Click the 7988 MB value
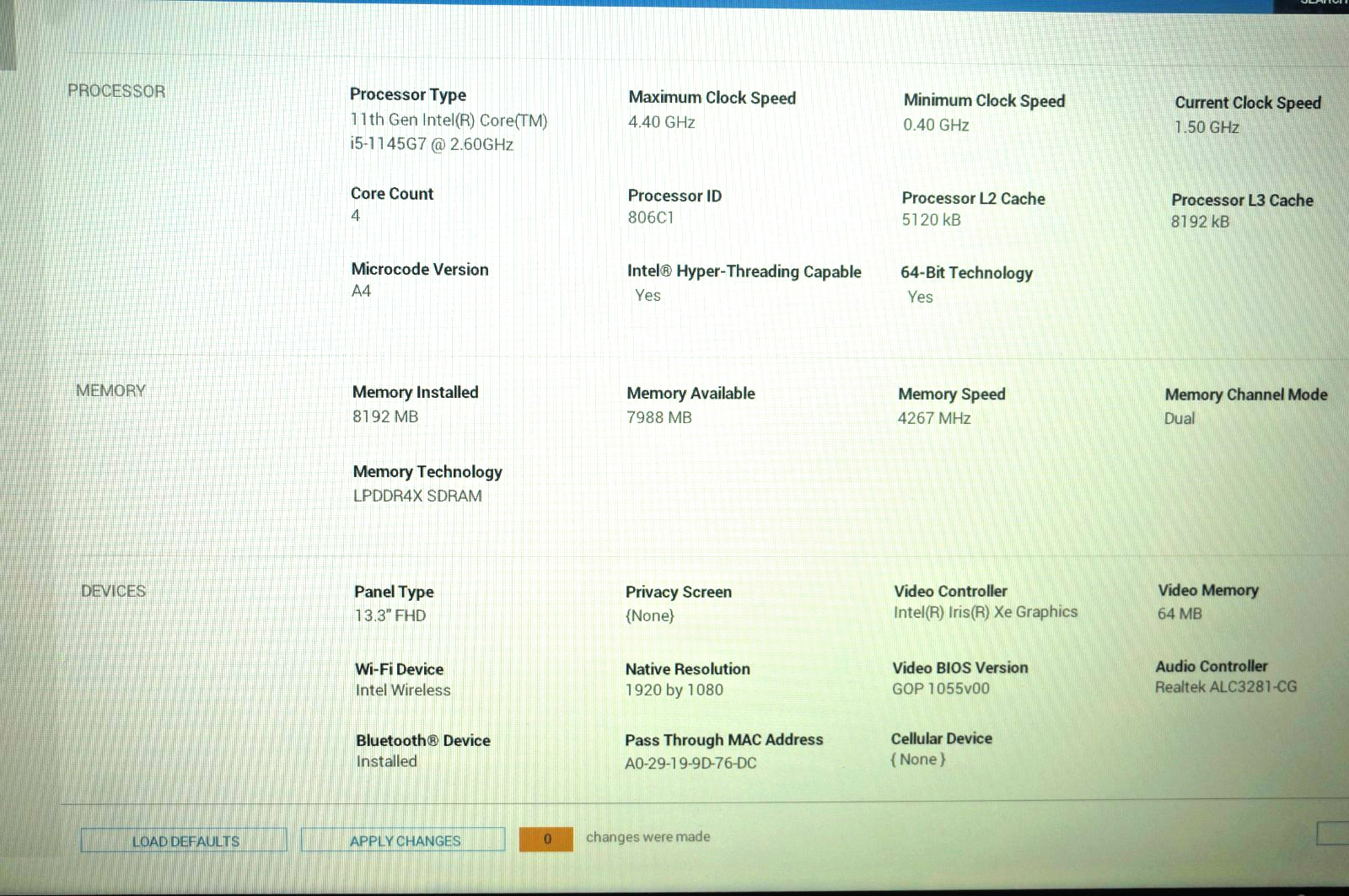This screenshot has width=1349, height=896. (x=659, y=417)
